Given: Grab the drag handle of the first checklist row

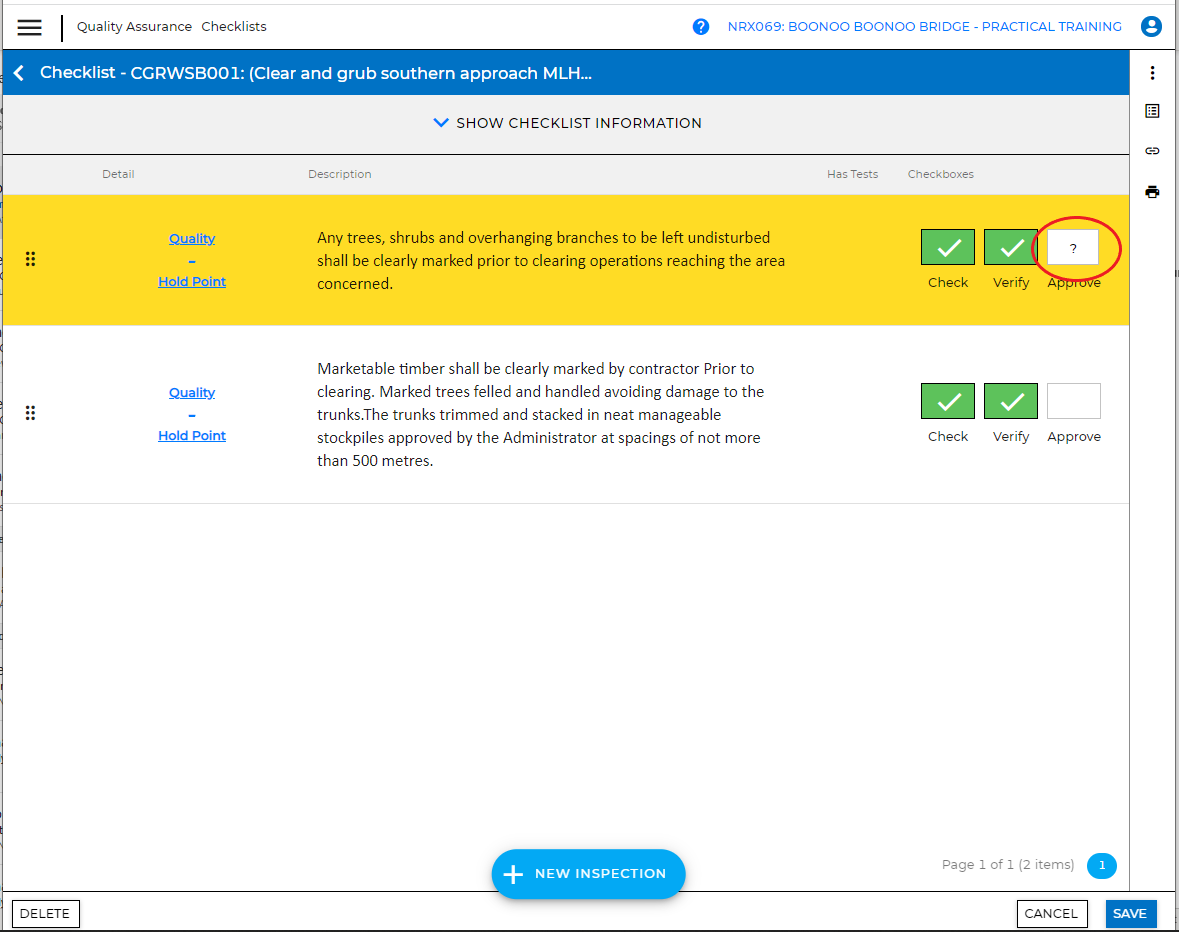Looking at the screenshot, I should point(30,259).
